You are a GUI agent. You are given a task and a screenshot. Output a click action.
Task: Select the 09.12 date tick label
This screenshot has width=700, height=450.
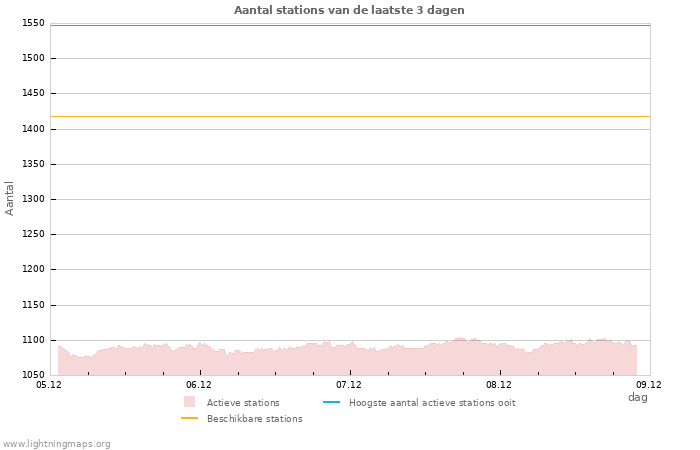(x=649, y=384)
